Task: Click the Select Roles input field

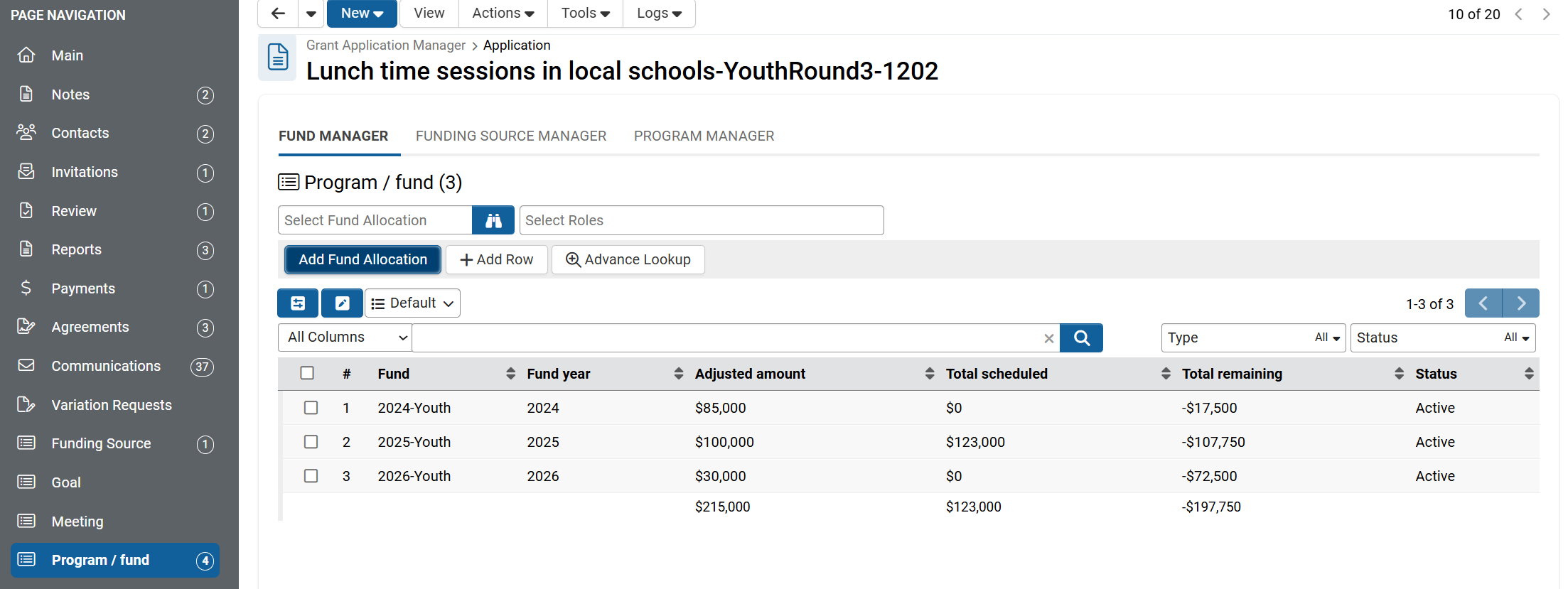Action: point(701,220)
